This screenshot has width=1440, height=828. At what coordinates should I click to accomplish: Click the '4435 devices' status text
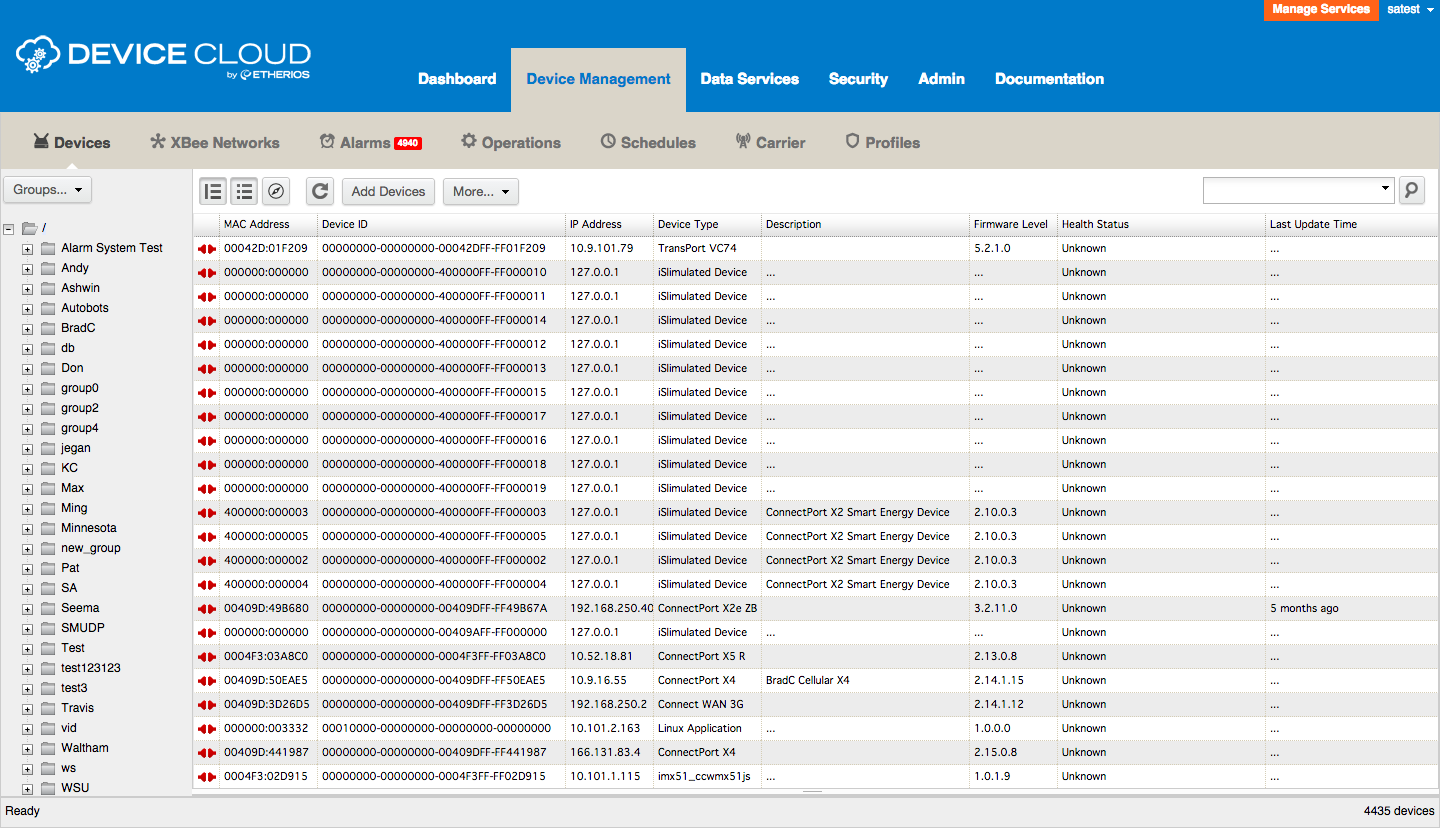click(1399, 811)
